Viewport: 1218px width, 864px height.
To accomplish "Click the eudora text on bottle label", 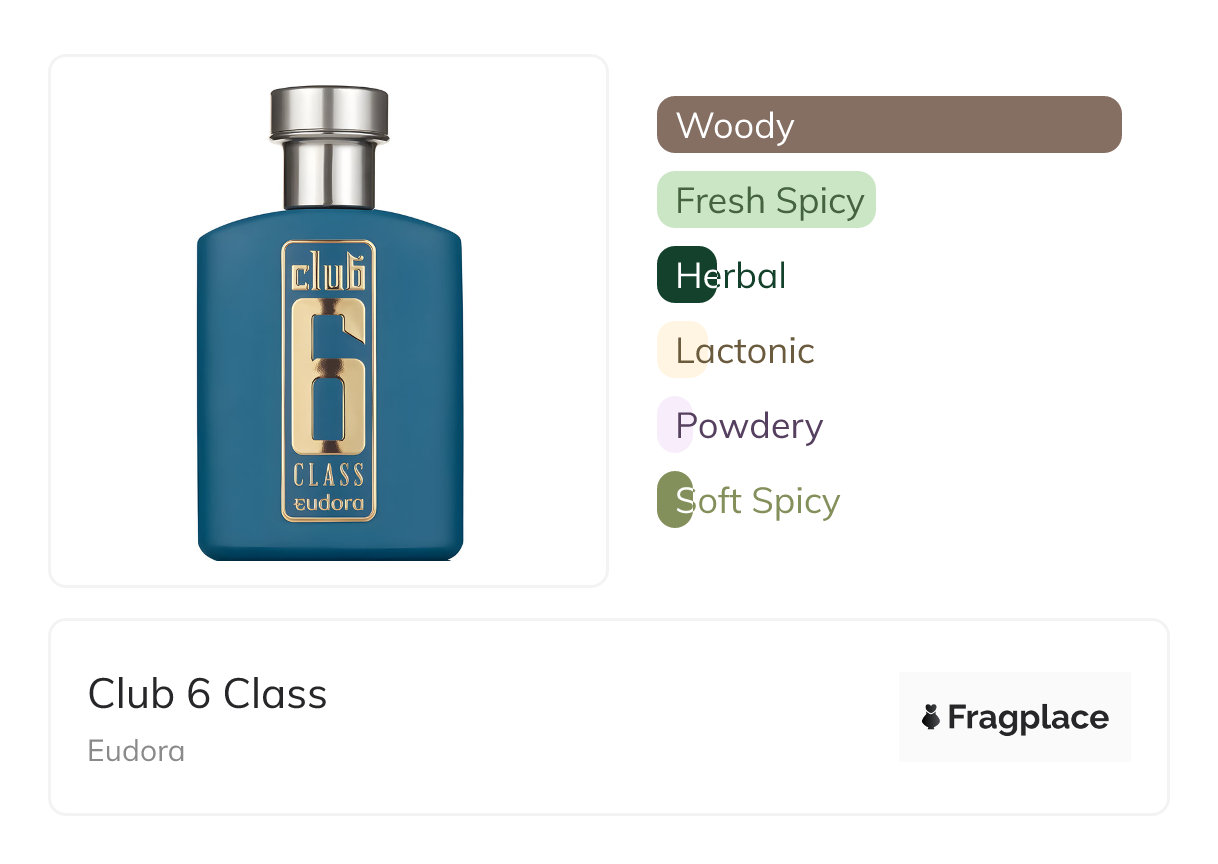I will (x=329, y=504).
